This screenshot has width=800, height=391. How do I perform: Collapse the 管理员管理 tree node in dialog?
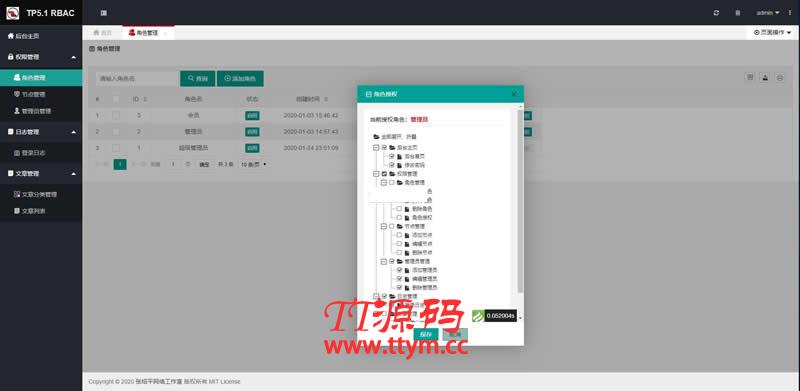coord(384,261)
